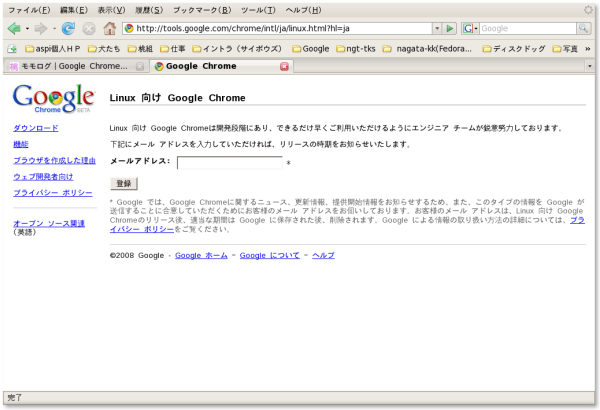Click the Google Chrome BETA logo
600x410 pixels.
(54, 98)
